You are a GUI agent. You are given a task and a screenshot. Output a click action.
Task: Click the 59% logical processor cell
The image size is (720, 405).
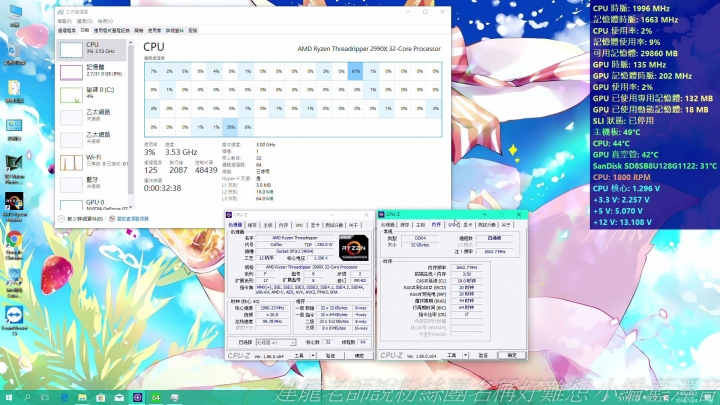coord(231,127)
